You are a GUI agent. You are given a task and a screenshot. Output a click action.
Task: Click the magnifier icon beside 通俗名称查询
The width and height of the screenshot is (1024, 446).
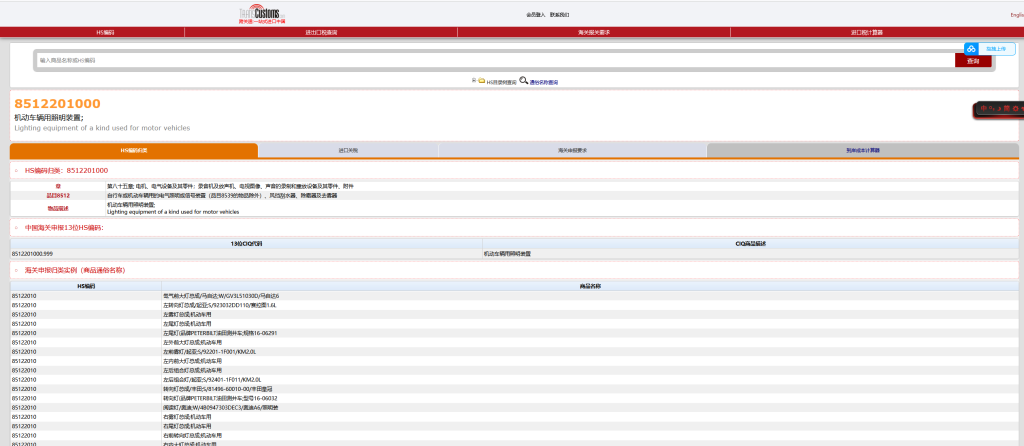point(523,80)
